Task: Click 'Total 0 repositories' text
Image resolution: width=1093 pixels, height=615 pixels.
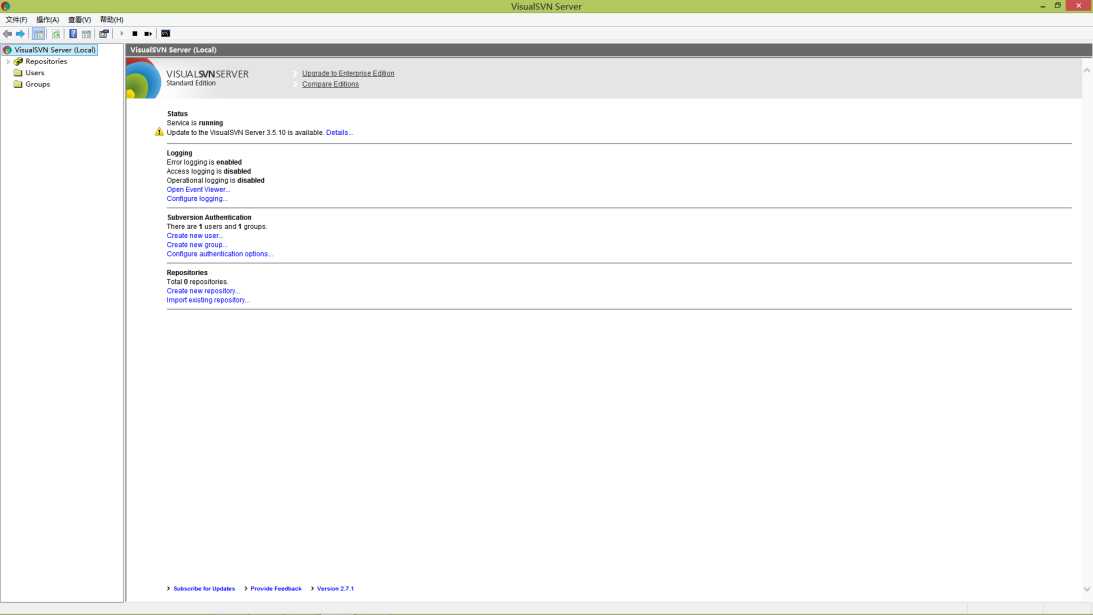Action: tap(197, 282)
